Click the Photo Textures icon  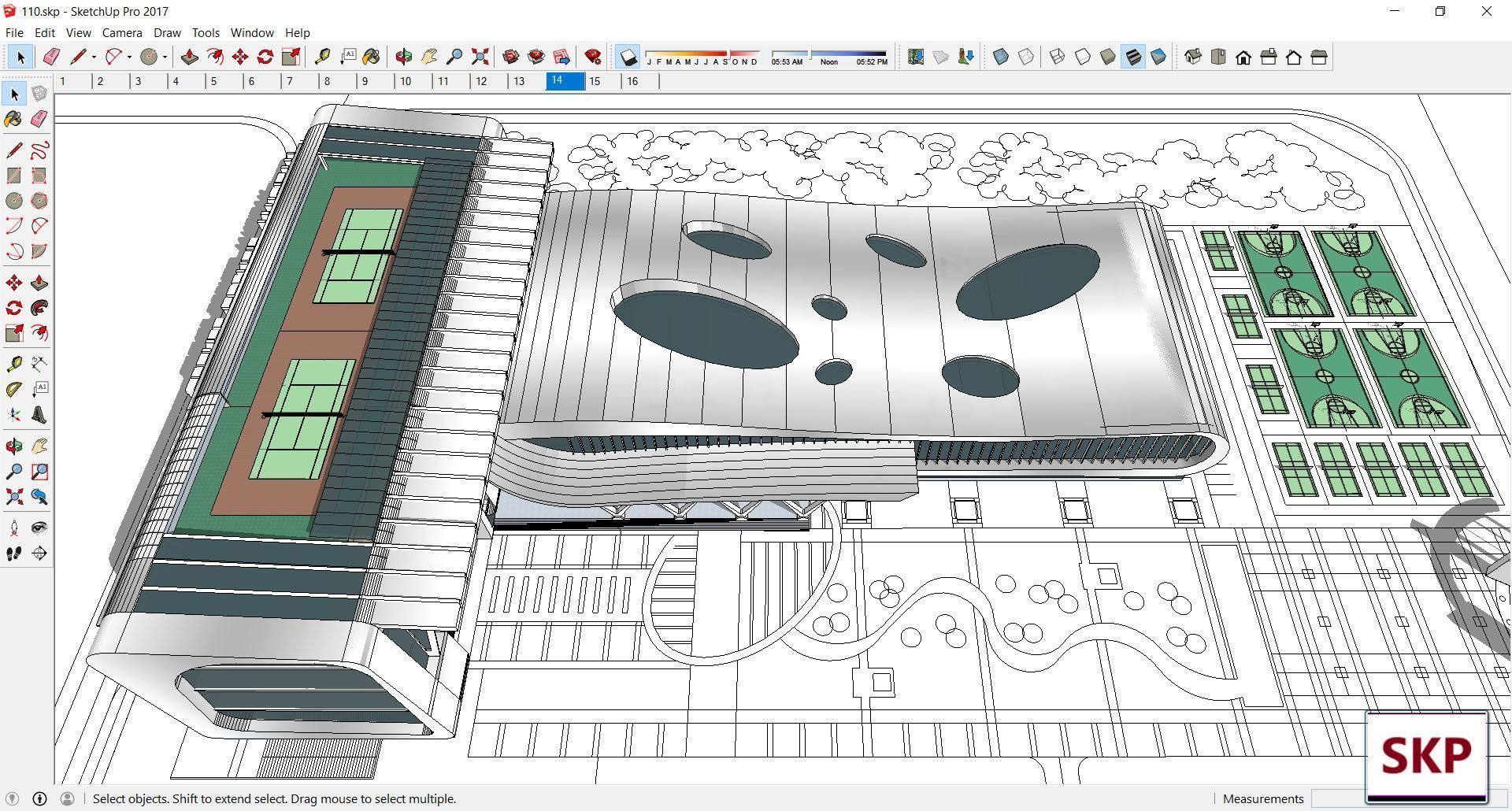(x=966, y=57)
